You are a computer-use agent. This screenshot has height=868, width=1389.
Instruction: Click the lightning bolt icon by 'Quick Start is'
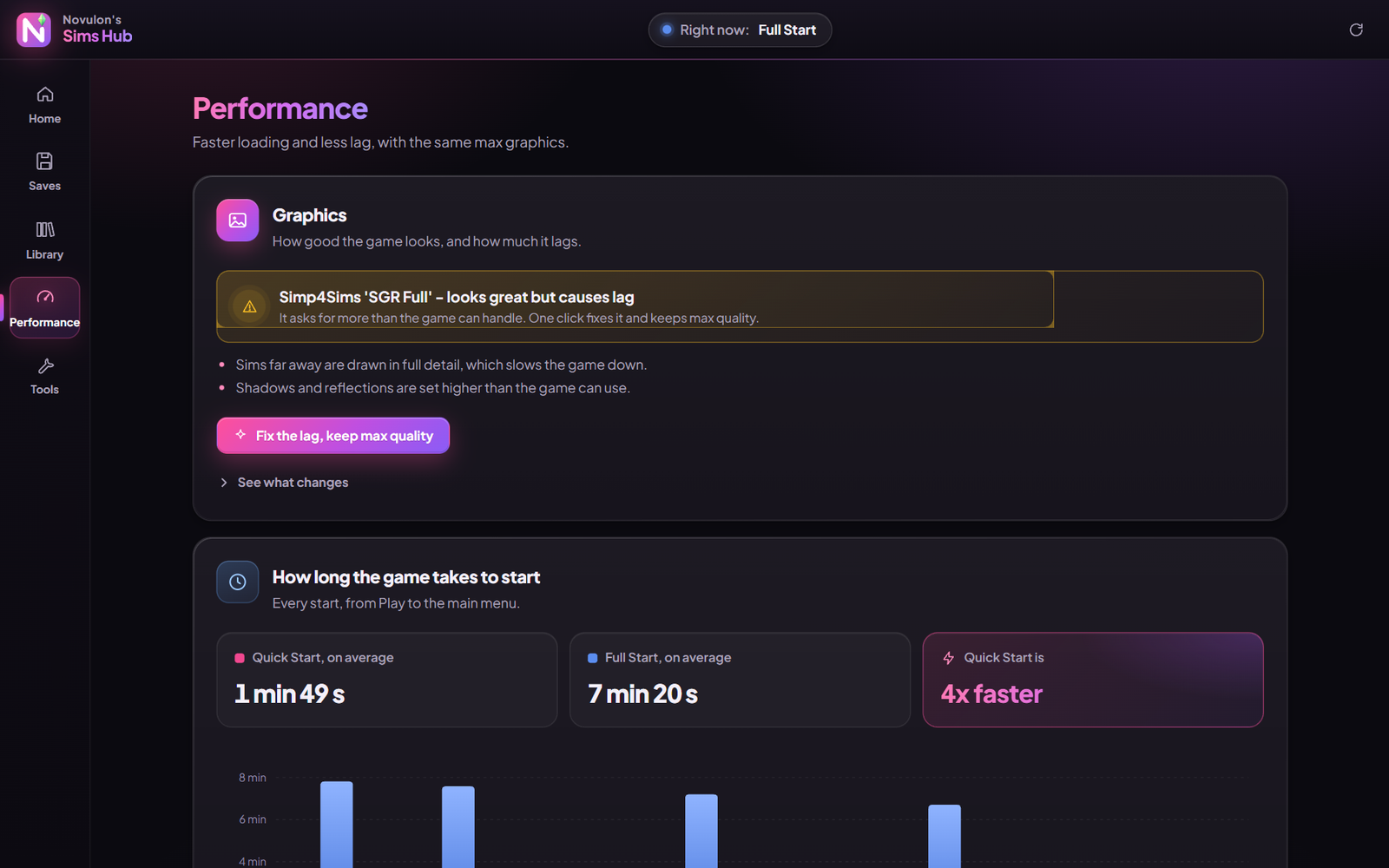coord(949,658)
